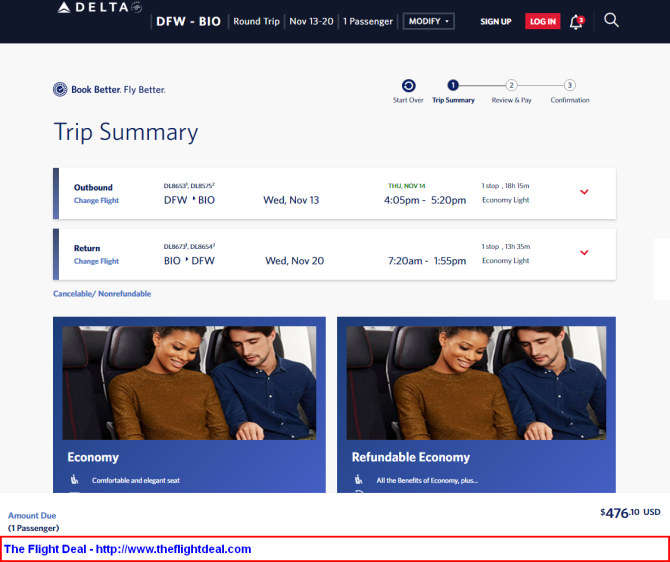Image resolution: width=670 pixels, height=562 pixels.
Task: Click the Amount Due label
Action: pyautogui.click(x=32, y=515)
